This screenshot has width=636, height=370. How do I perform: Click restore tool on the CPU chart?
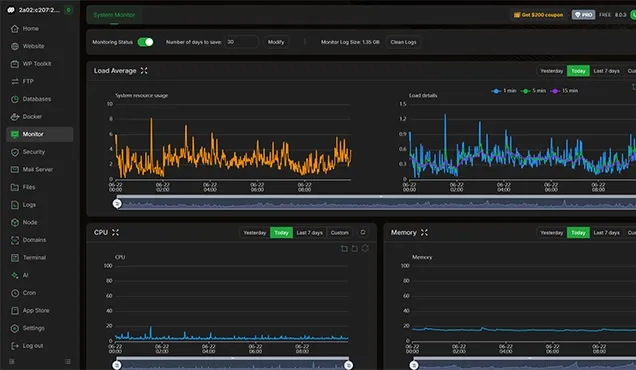tap(365, 248)
